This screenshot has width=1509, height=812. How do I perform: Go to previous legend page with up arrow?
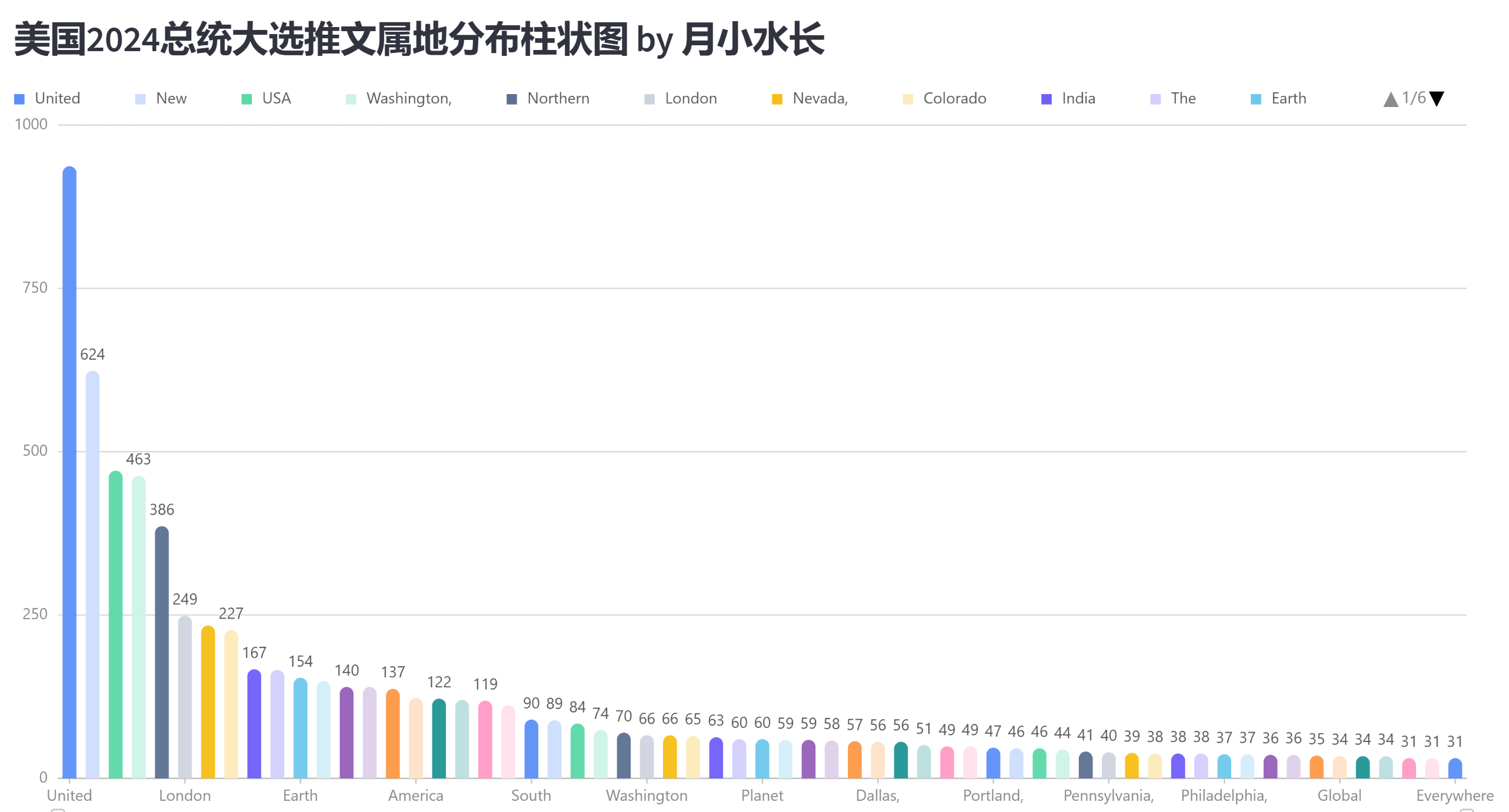tap(1390, 98)
